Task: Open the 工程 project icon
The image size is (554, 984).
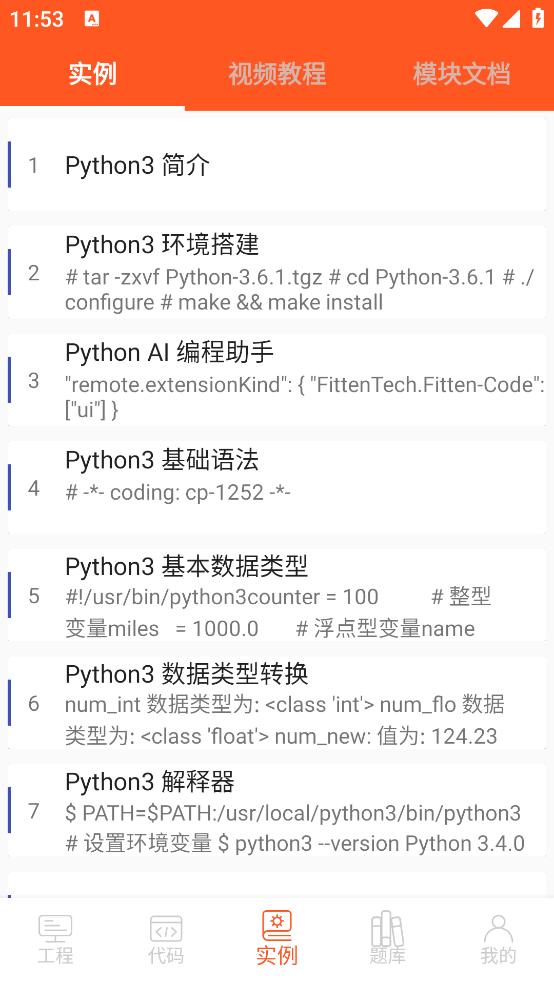Action: point(55,928)
